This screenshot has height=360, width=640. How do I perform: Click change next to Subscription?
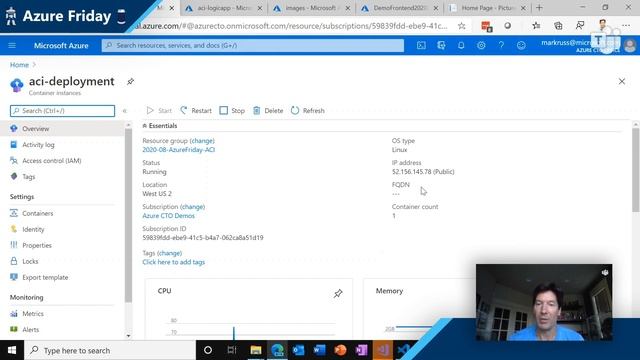click(192, 207)
